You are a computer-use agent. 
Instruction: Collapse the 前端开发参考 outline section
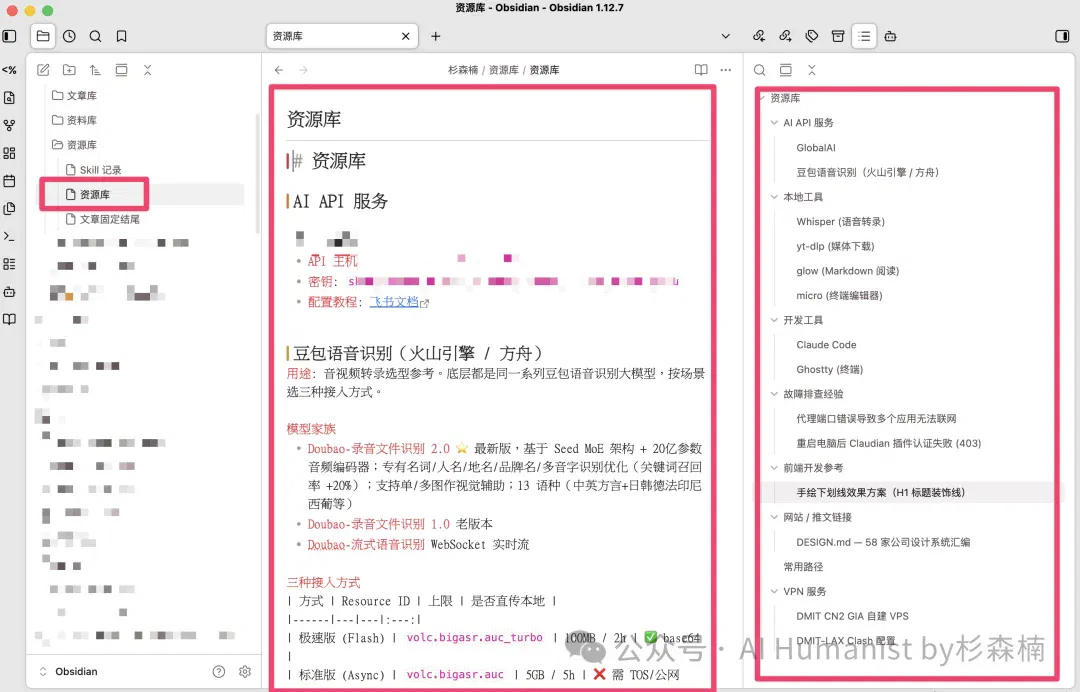coord(774,468)
